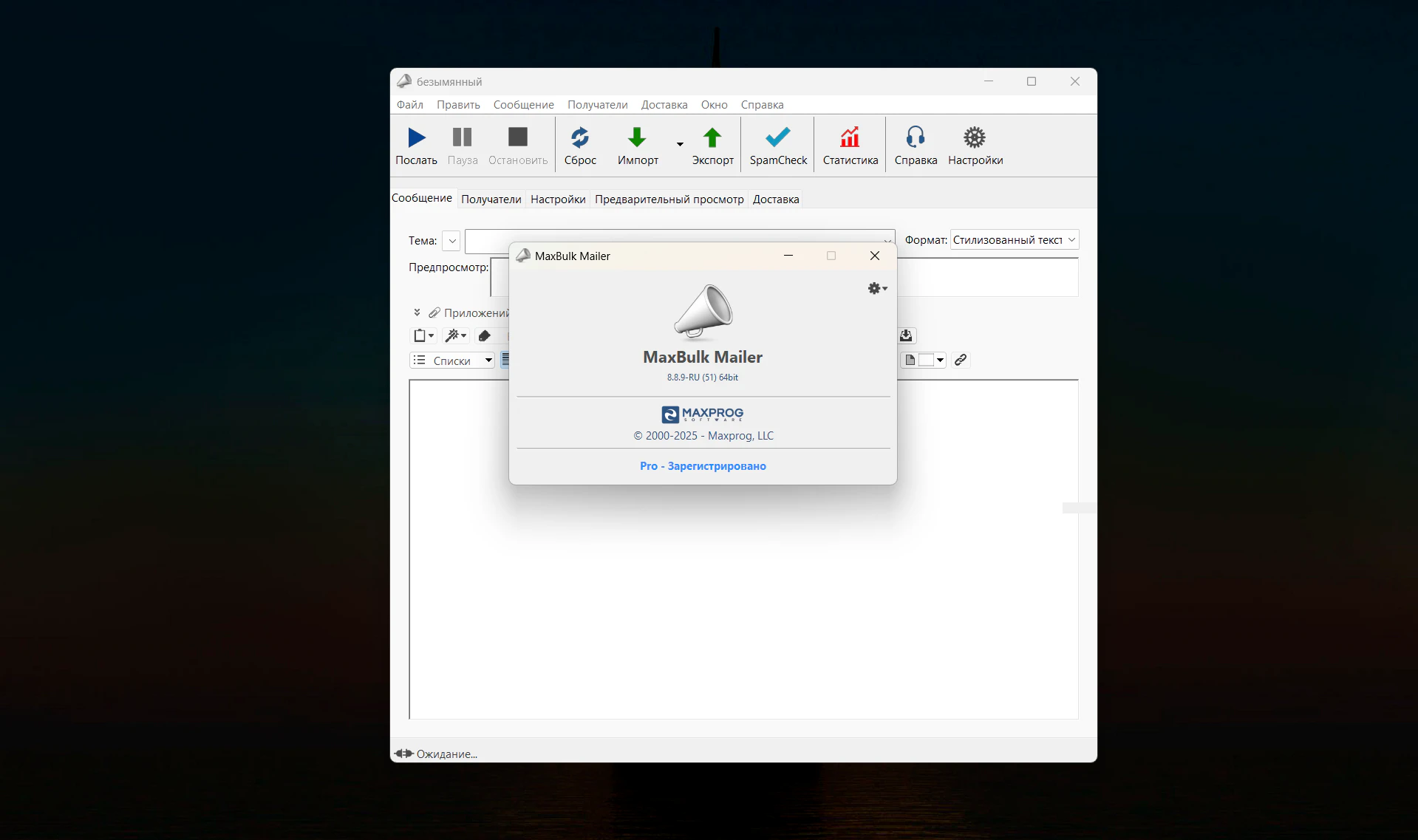Click the Справка headset icon in toolbar

(x=916, y=137)
